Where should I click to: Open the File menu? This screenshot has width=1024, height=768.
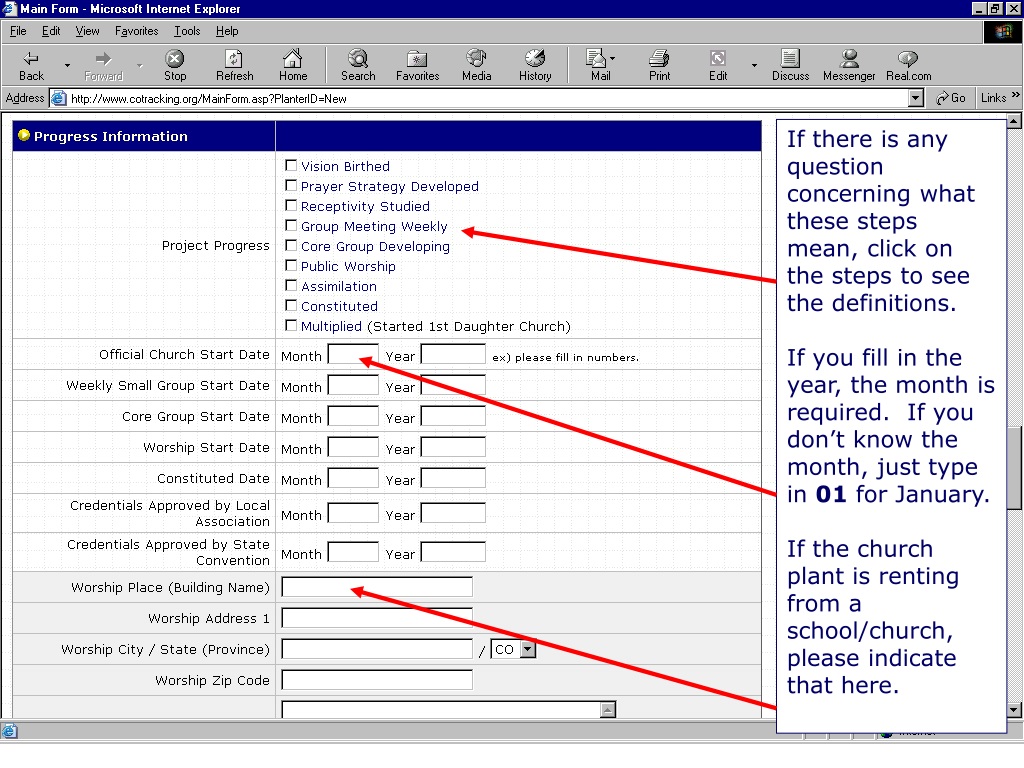point(18,31)
